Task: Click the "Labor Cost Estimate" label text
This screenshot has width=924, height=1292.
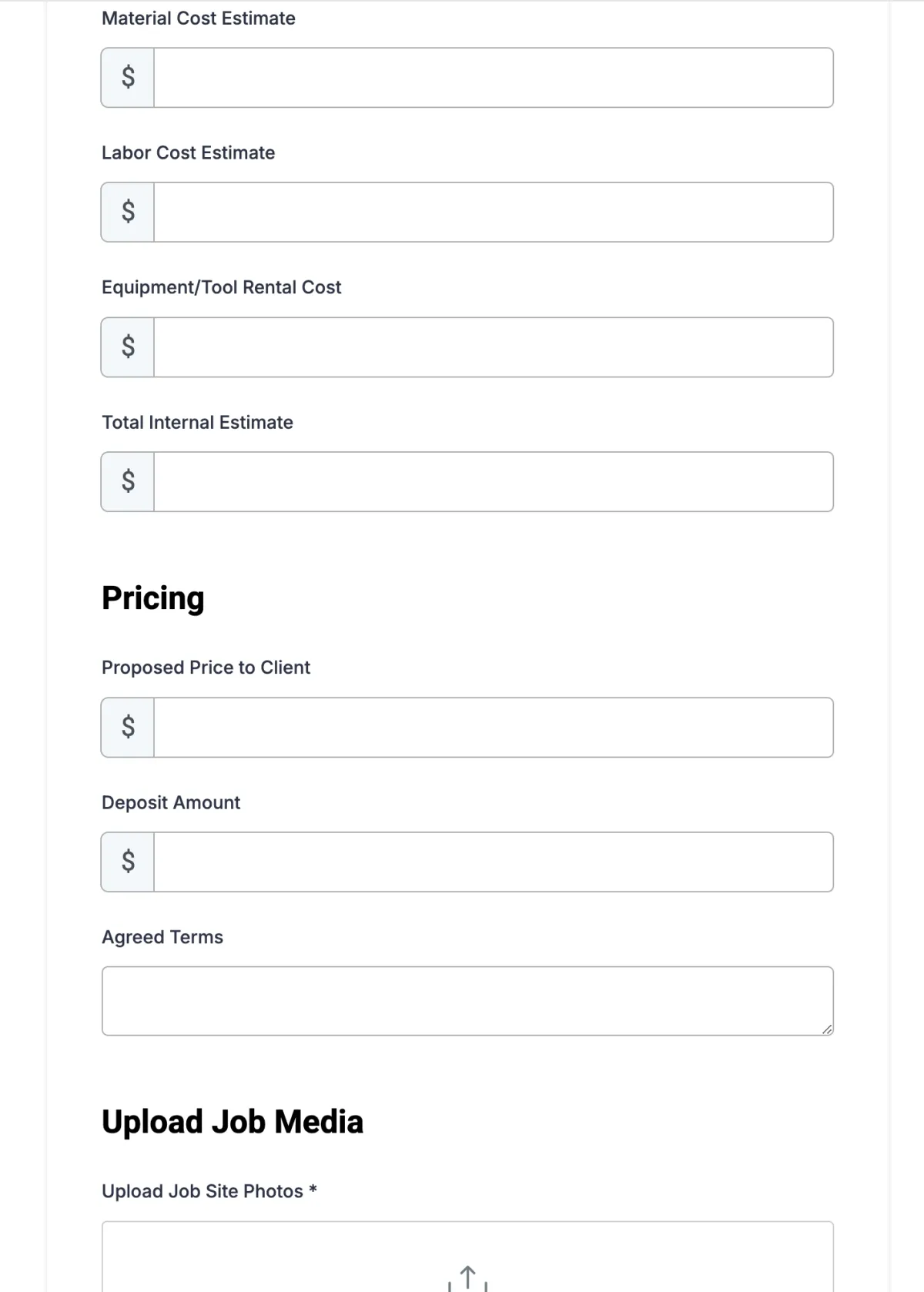Action: [x=188, y=152]
